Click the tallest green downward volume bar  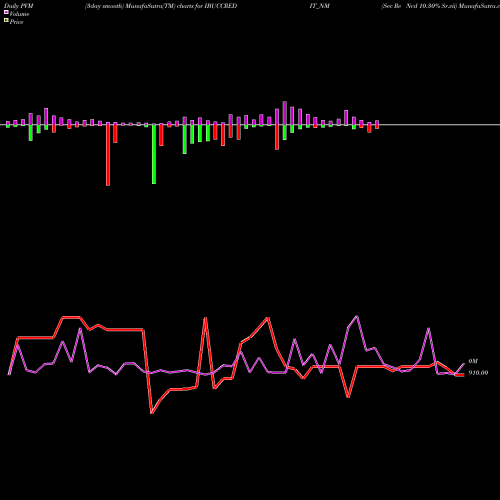coord(154,154)
